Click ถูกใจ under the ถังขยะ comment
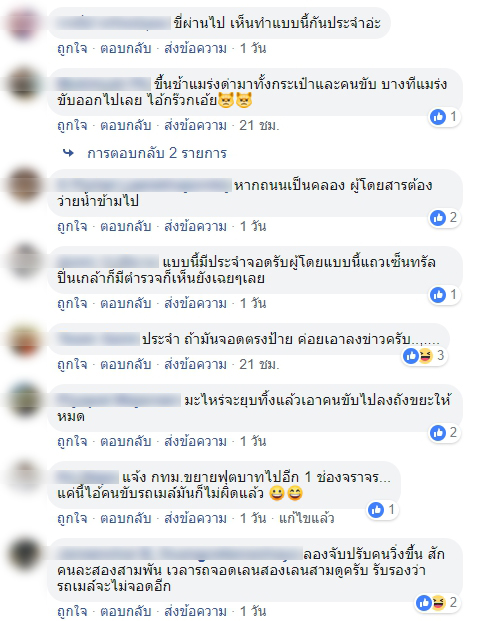494x621 pixels. (72, 442)
